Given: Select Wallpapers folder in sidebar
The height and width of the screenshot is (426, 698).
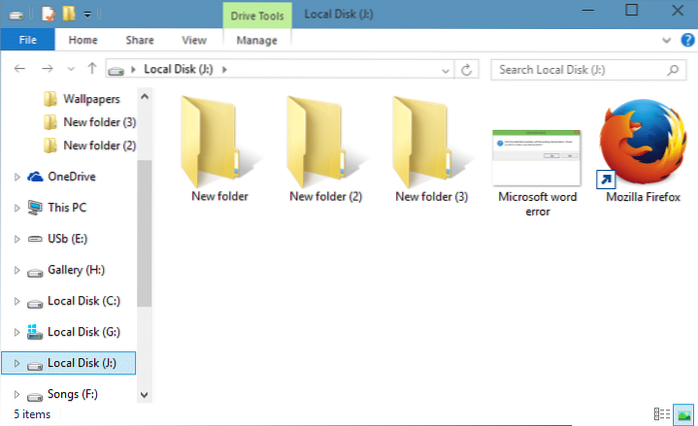Looking at the screenshot, I should click(90, 99).
